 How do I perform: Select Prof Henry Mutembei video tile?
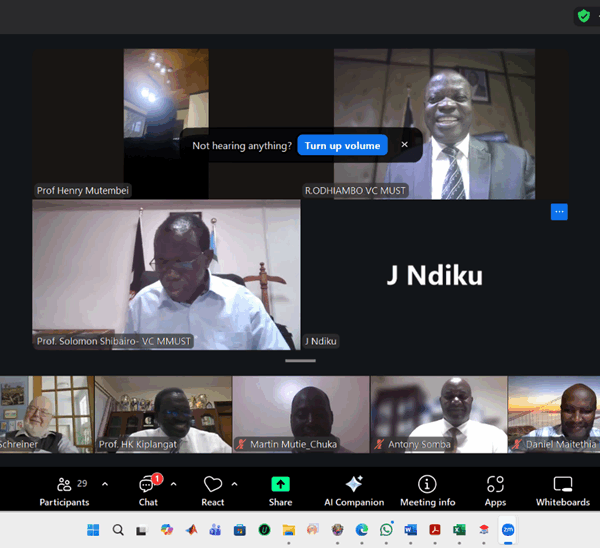166,123
